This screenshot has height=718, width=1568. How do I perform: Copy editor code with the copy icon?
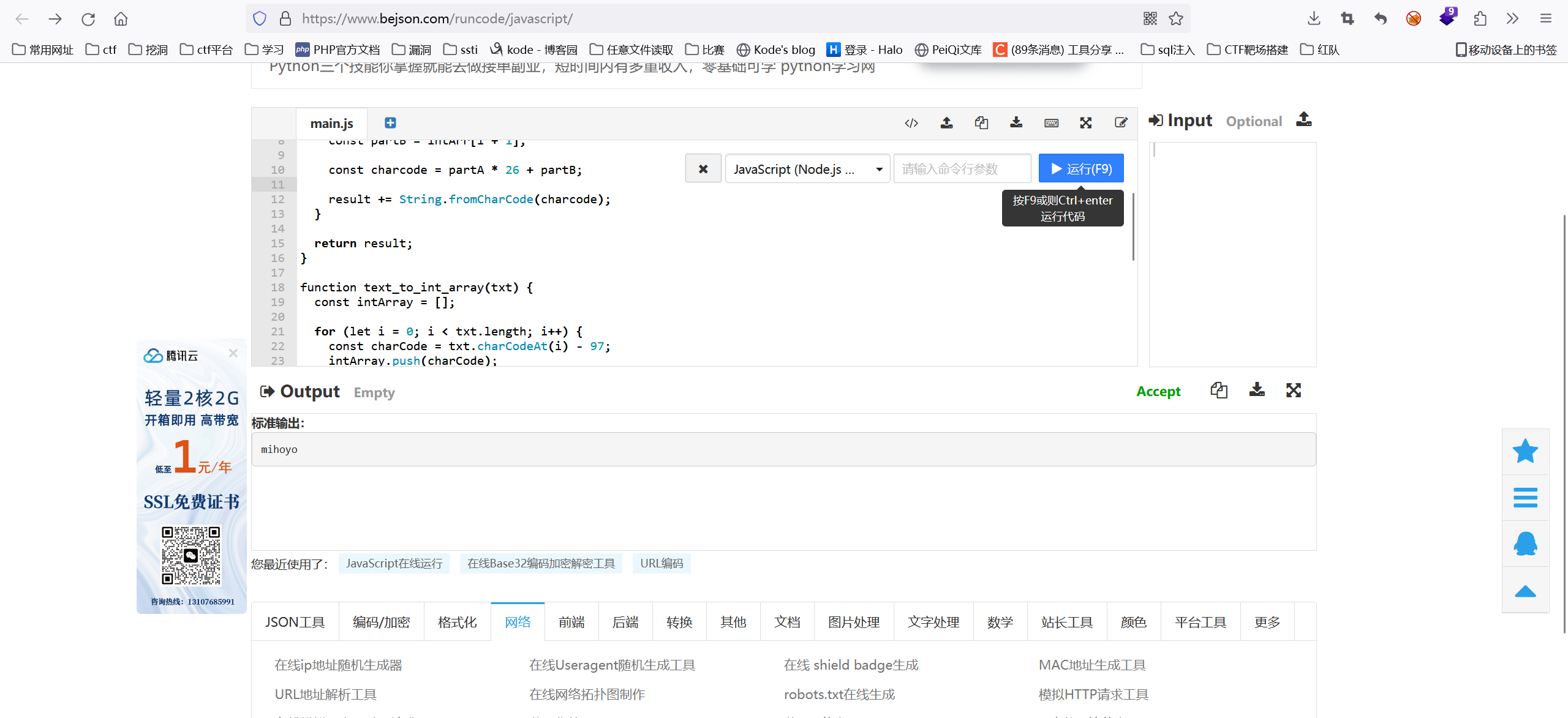click(x=981, y=123)
